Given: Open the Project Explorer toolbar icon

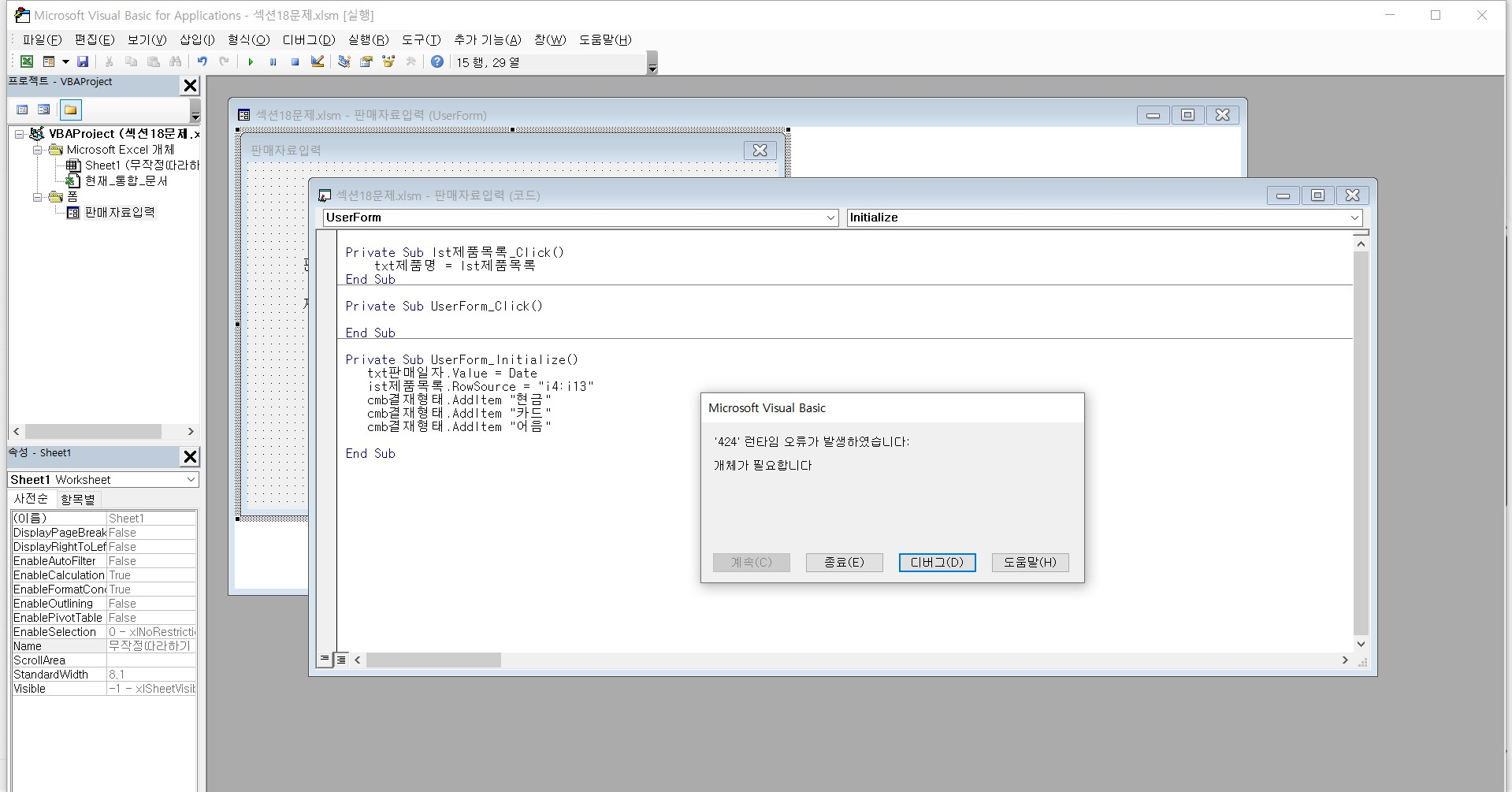Looking at the screenshot, I should tap(344, 61).
